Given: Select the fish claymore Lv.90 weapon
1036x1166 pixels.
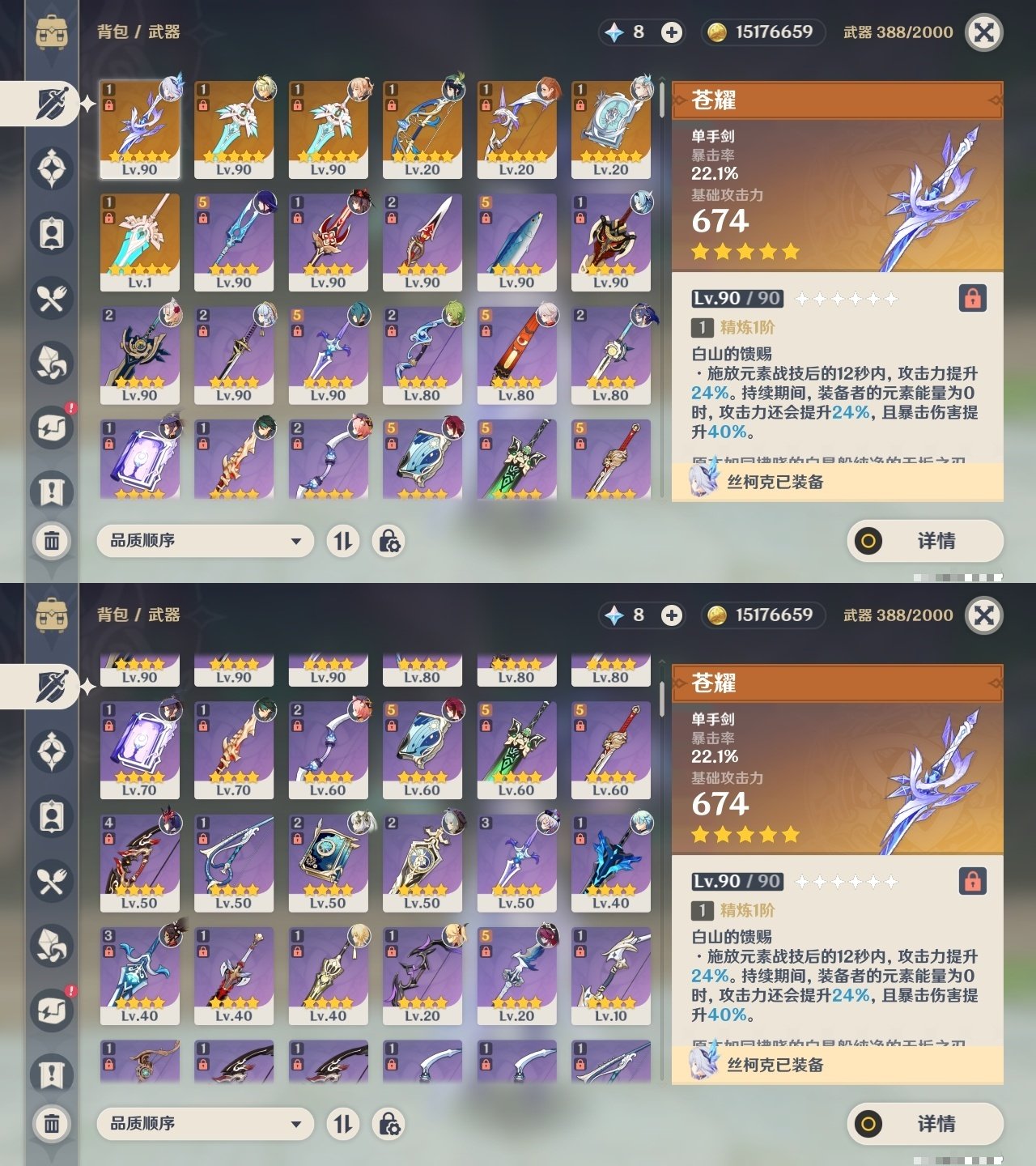Looking at the screenshot, I should 516,242.
